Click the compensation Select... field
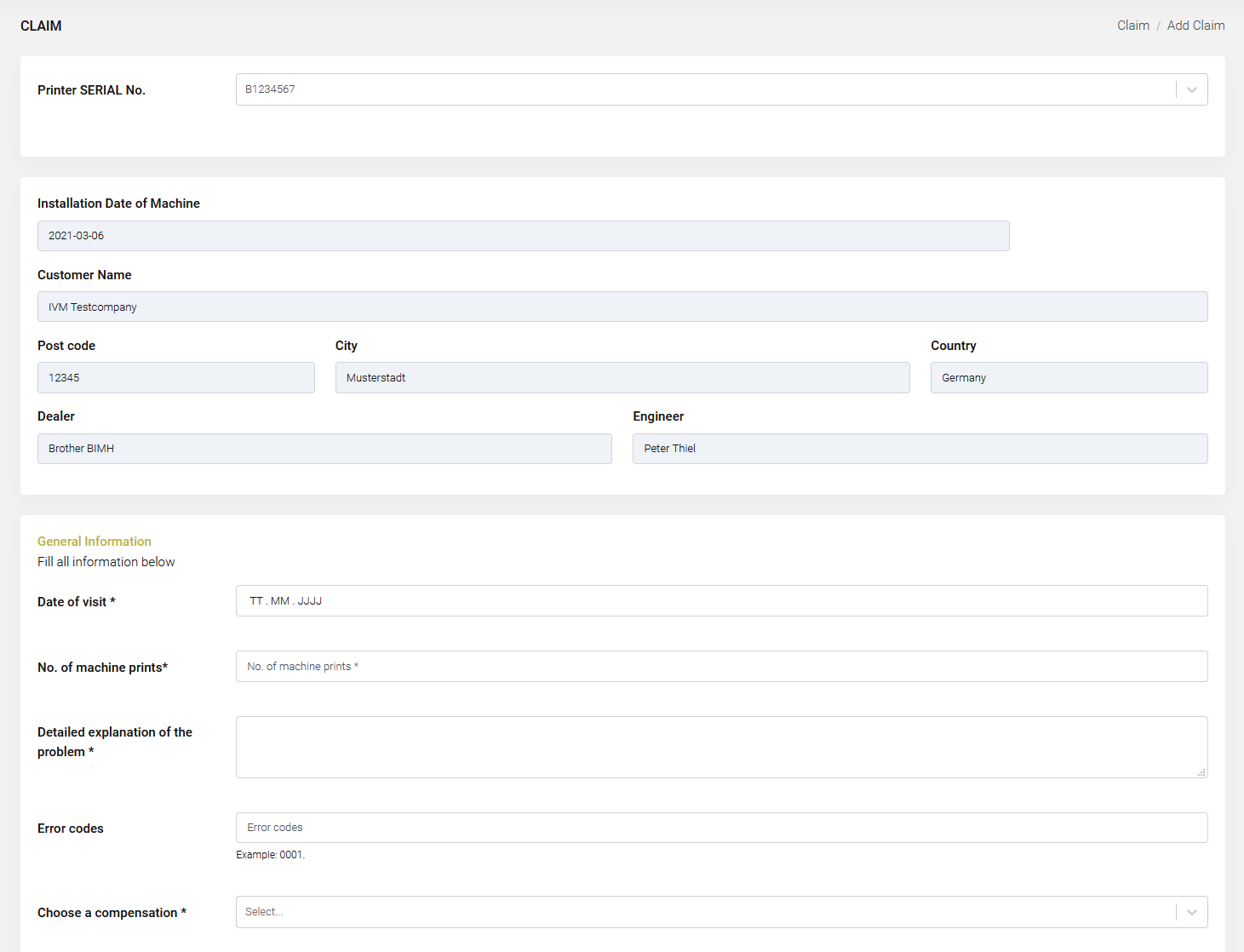1244x952 pixels. (705, 912)
